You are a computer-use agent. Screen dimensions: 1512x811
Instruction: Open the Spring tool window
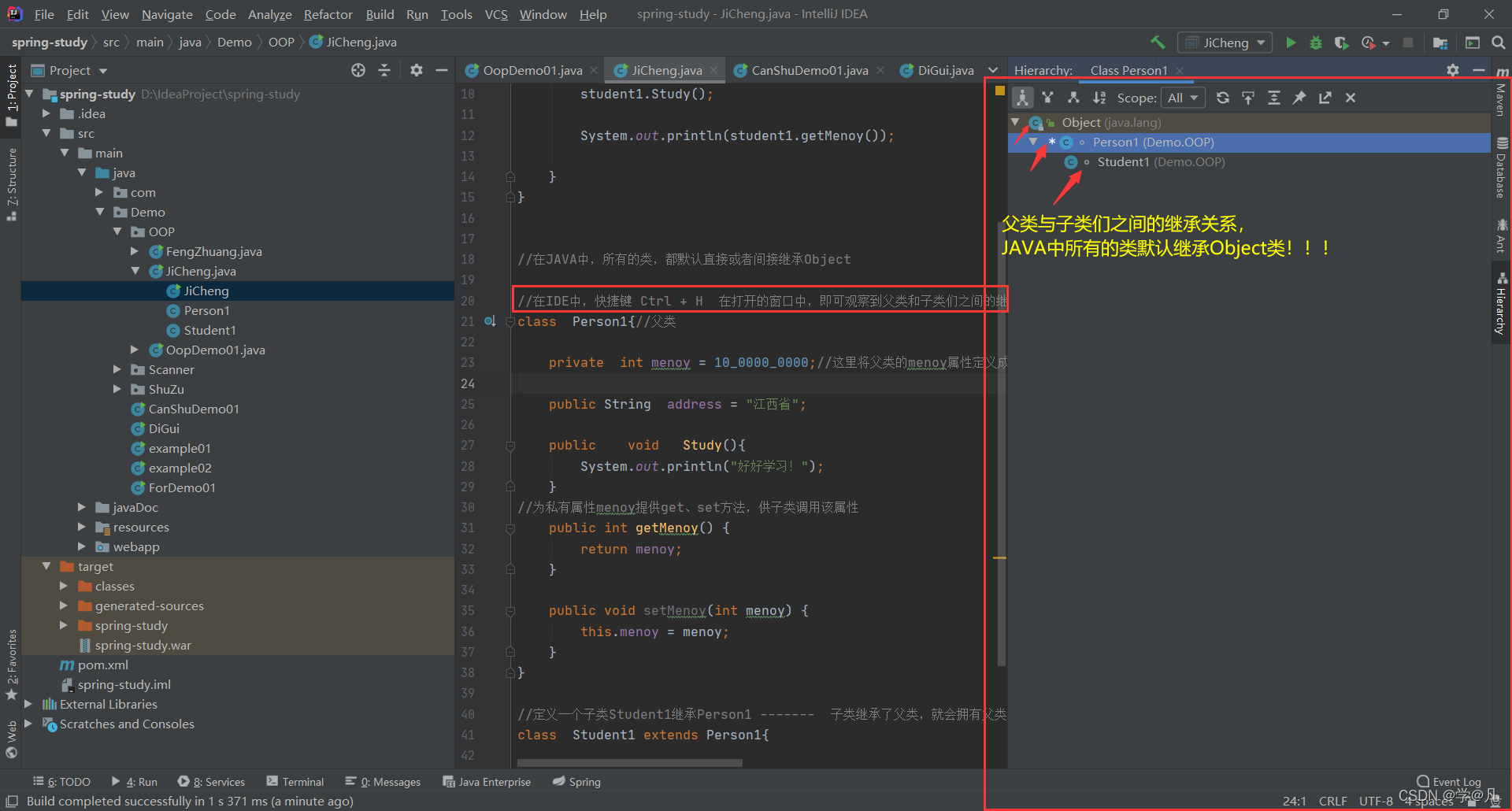pos(576,782)
